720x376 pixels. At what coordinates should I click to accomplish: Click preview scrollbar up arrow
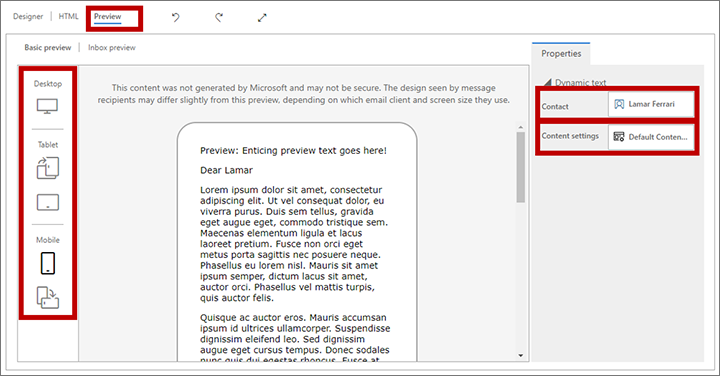click(x=521, y=127)
